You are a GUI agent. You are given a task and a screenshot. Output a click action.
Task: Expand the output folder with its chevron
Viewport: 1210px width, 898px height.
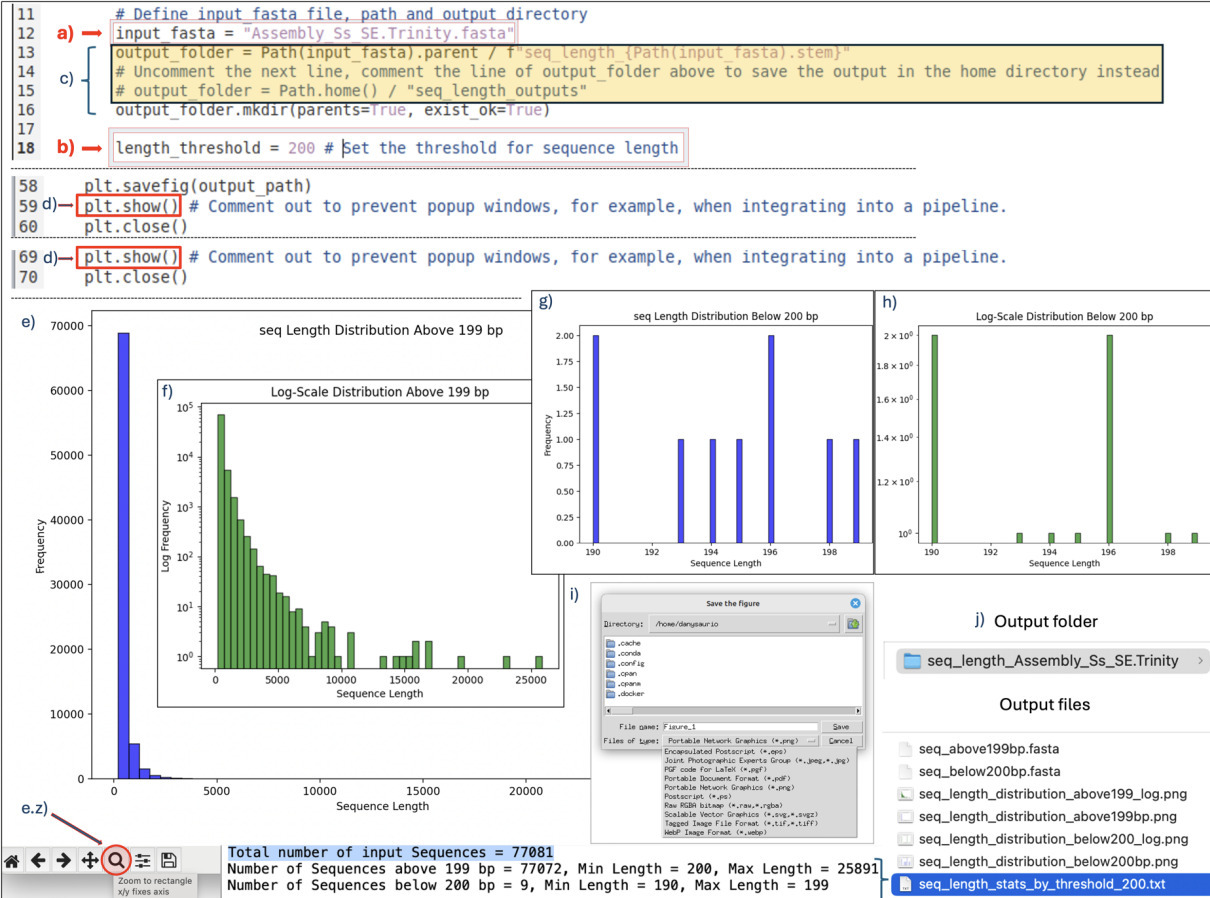pos(1200,659)
